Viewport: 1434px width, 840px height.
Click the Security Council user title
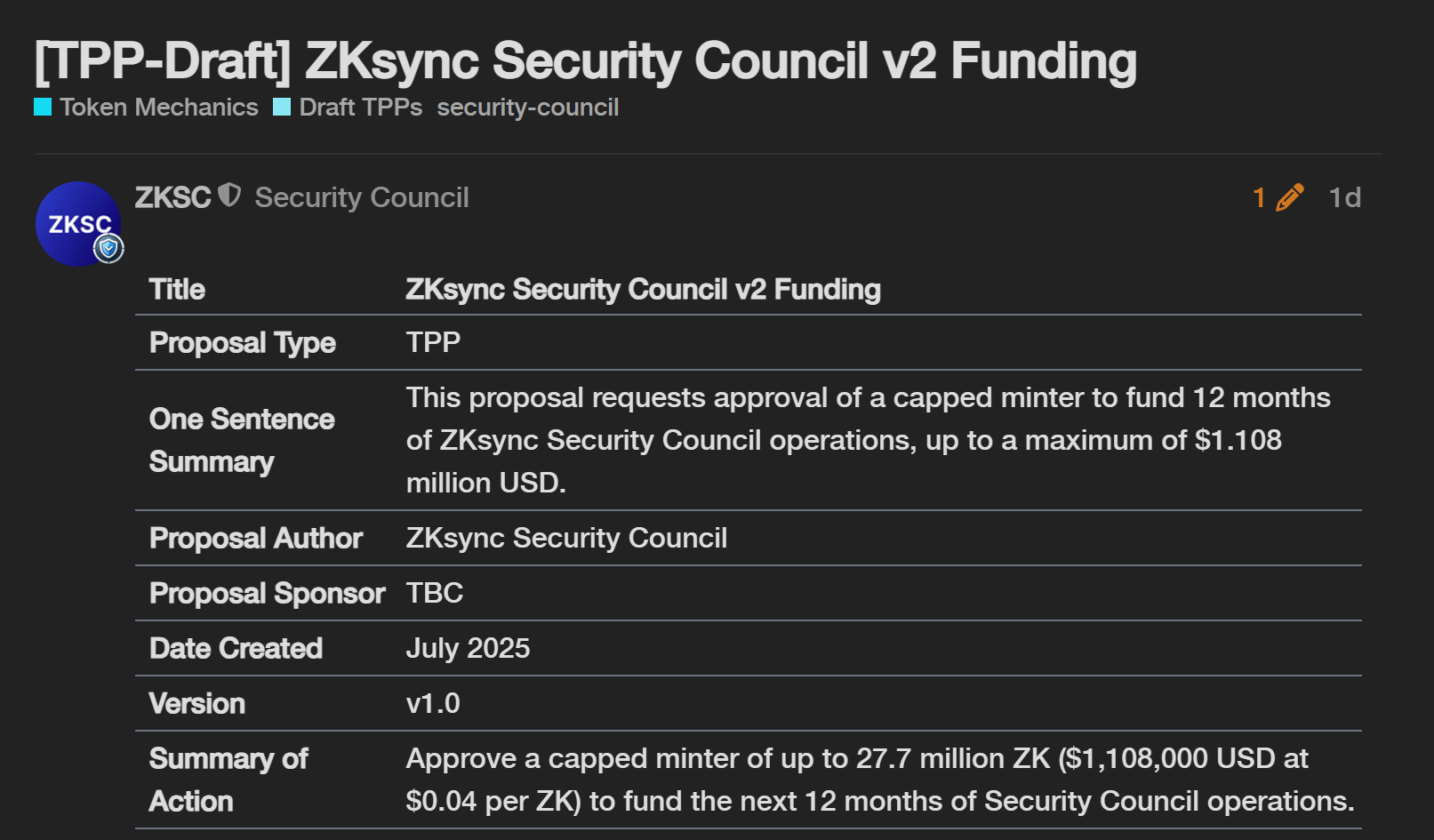(x=362, y=197)
